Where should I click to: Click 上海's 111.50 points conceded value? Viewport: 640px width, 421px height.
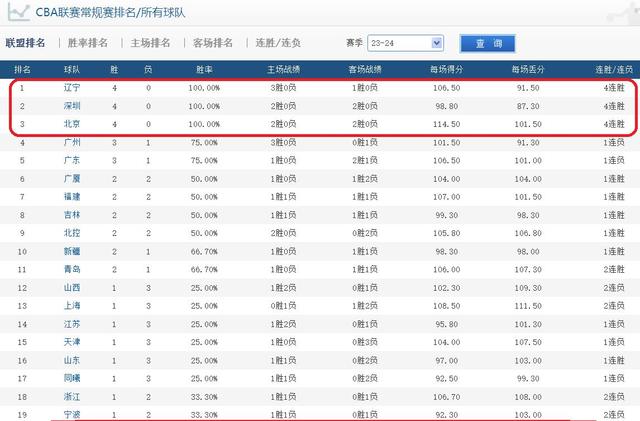pos(528,306)
